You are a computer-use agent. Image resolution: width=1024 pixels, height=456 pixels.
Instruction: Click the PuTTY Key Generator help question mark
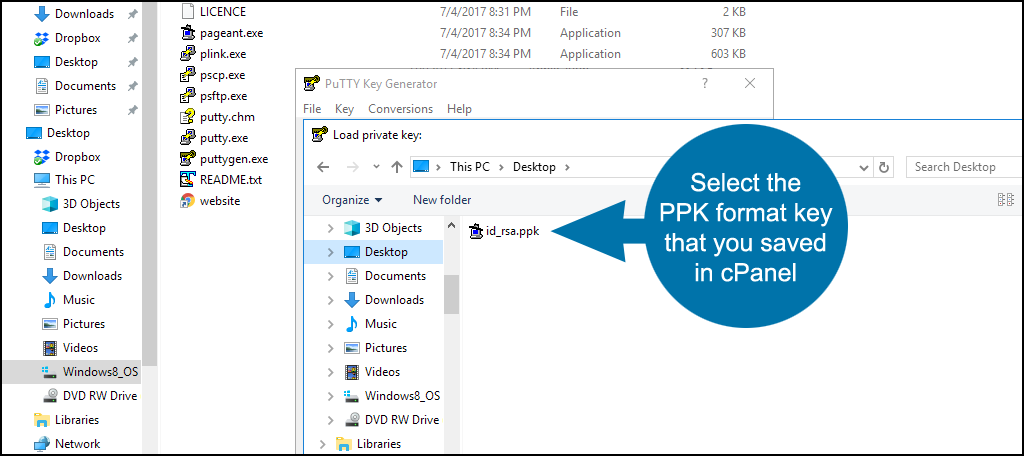point(705,83)
